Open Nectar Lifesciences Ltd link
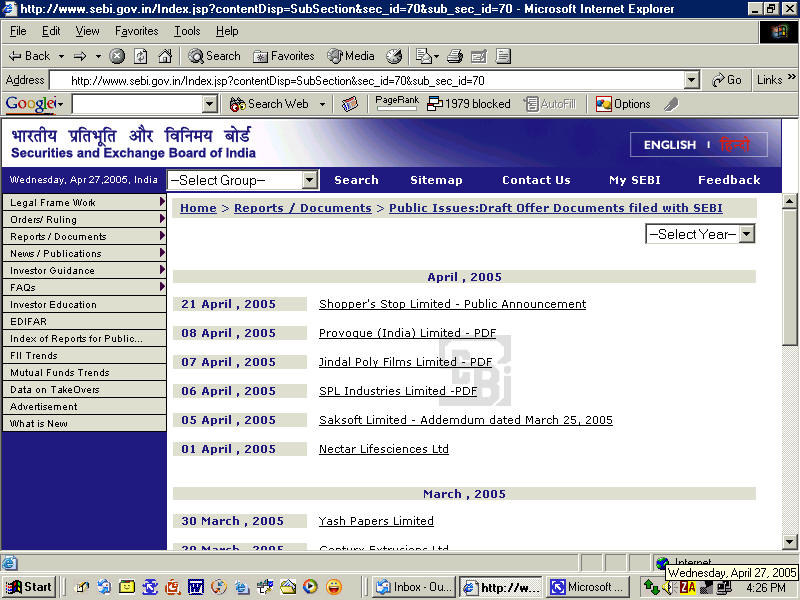The width and height of the screenshot is (800, 600). [384, 449]
